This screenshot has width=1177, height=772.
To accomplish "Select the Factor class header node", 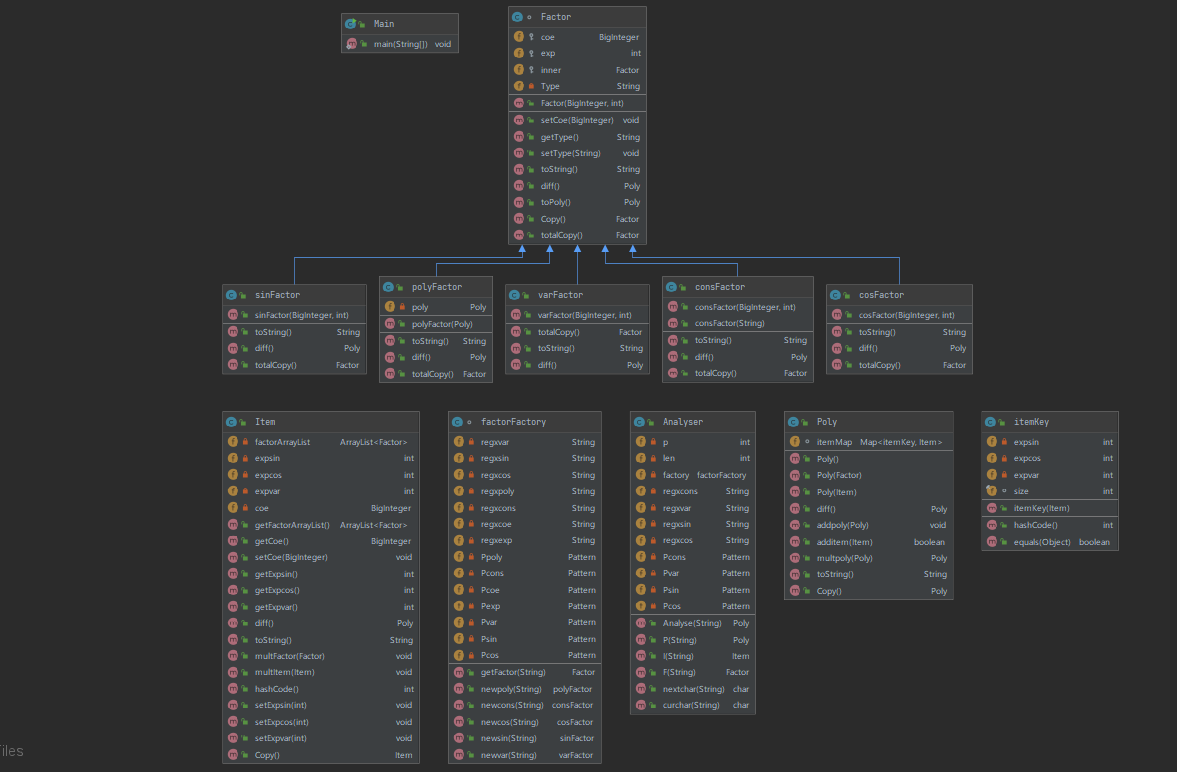I will 576,17.
